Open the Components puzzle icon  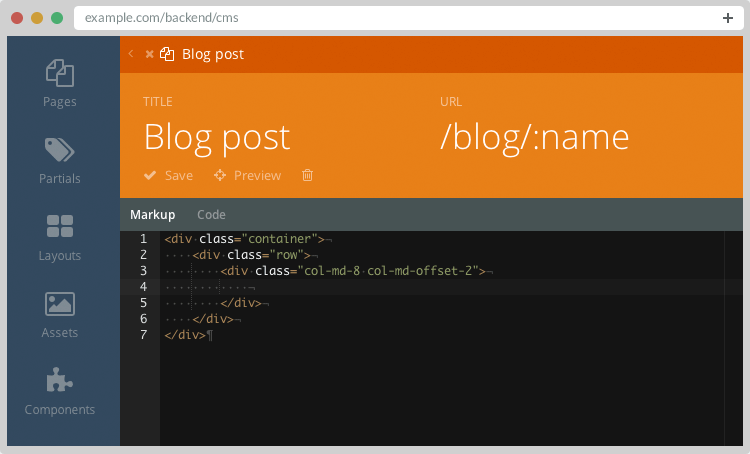coord(60,381)
